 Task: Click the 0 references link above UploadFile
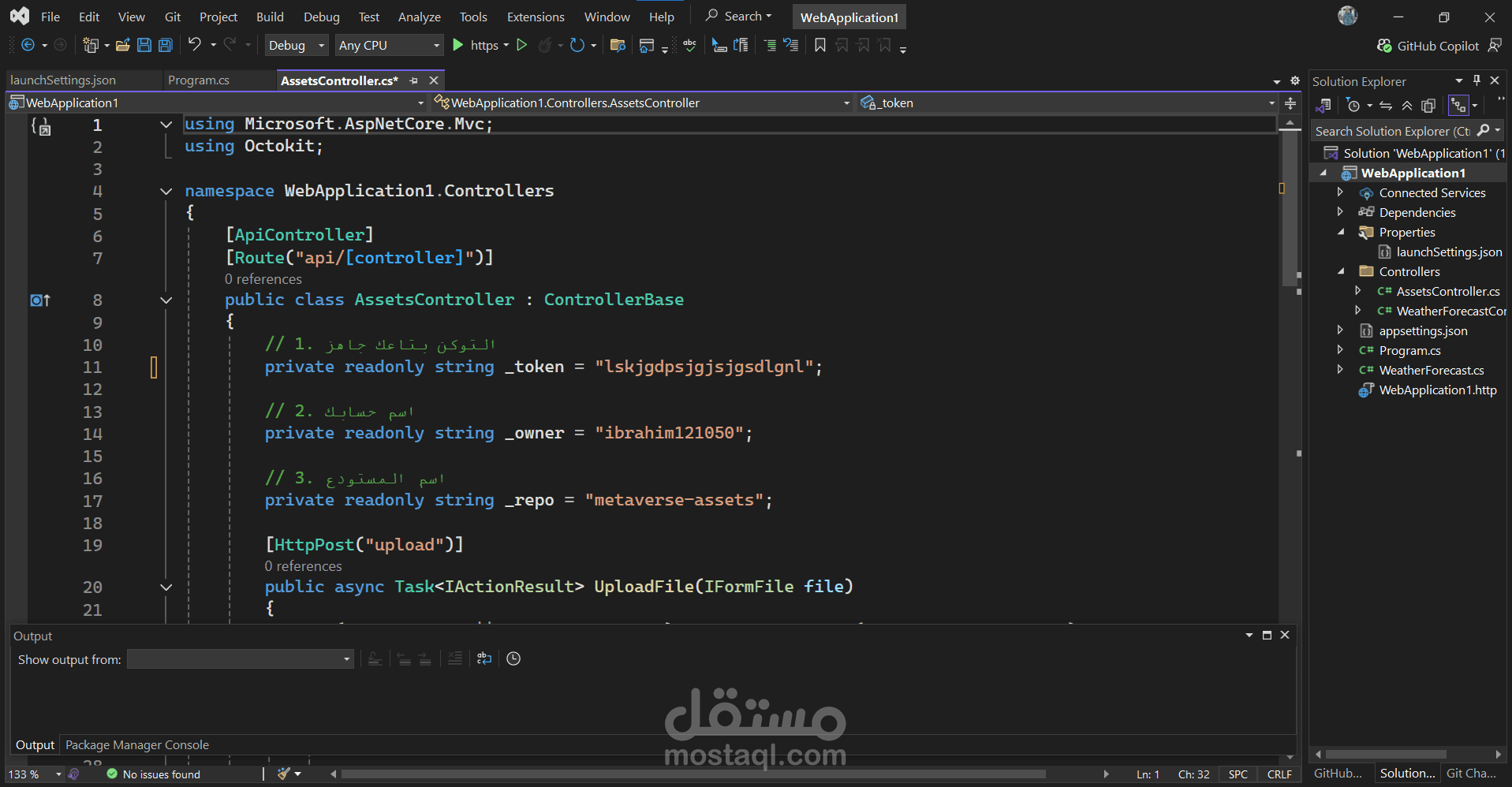[x=303, y=566]
